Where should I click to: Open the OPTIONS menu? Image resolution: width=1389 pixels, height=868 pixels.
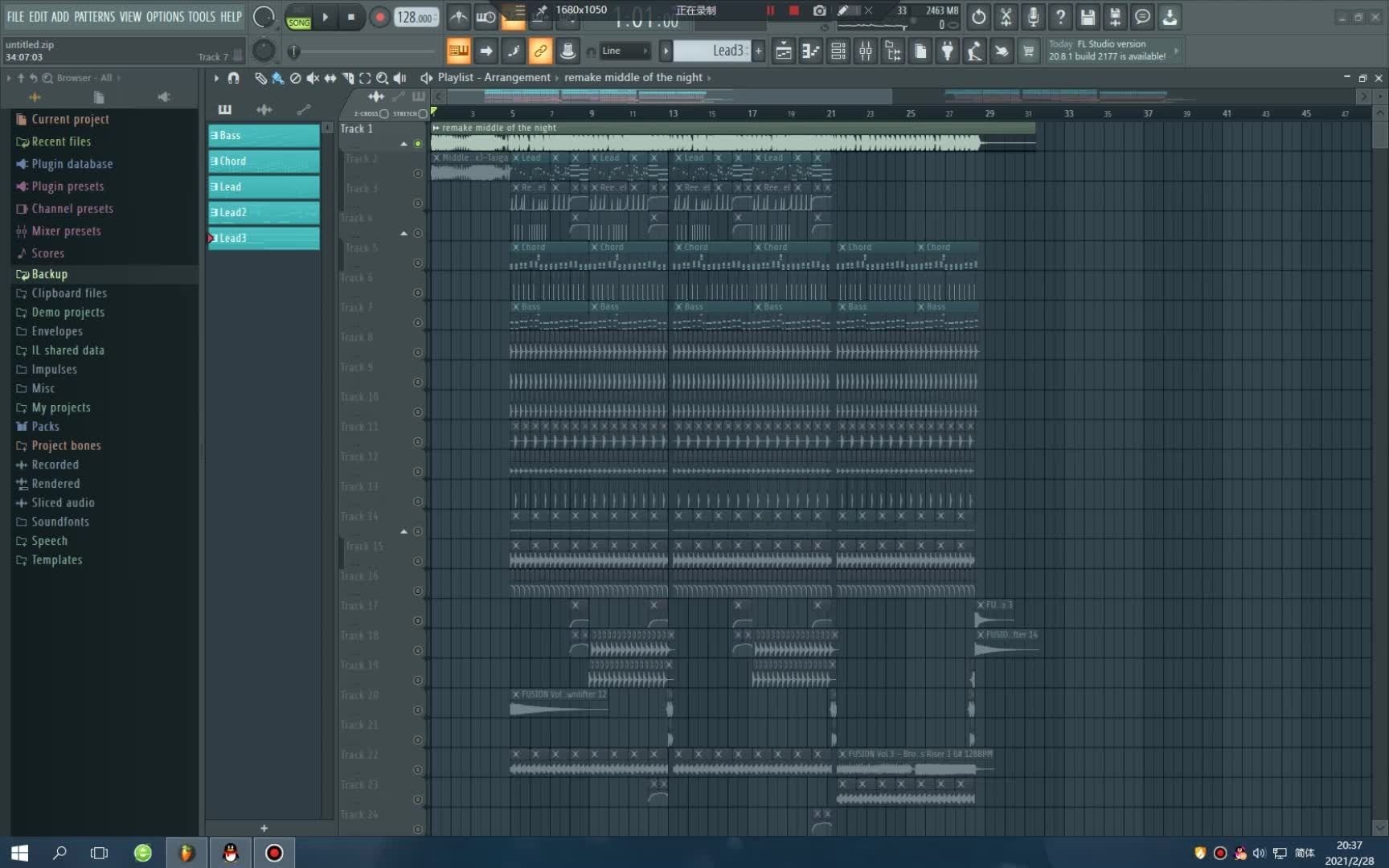click(x=165, y=16)
